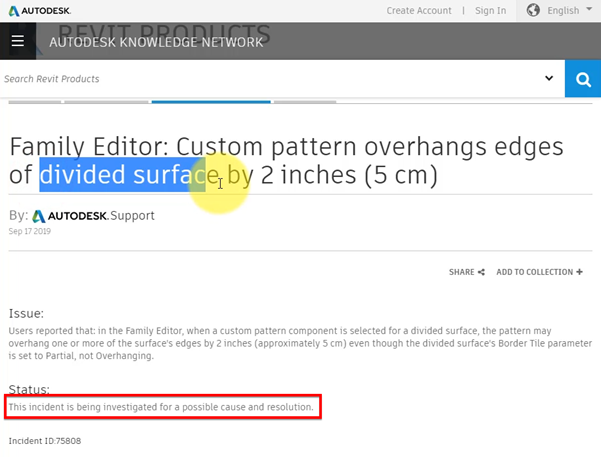This screenshot has width=601, height=457.
Task: Click the Autodesk Knowledge Network title
Action: coord(156,42)
